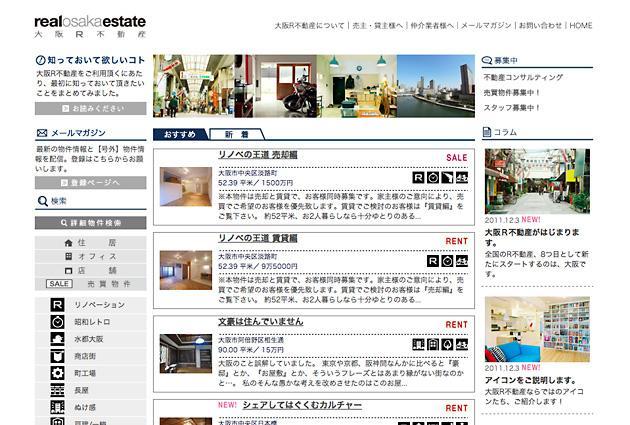This screenshot has height=425, width=630.
Task: Open the リノベの王道 賃貸編 listing title
Action: click(x=258, y=238)
